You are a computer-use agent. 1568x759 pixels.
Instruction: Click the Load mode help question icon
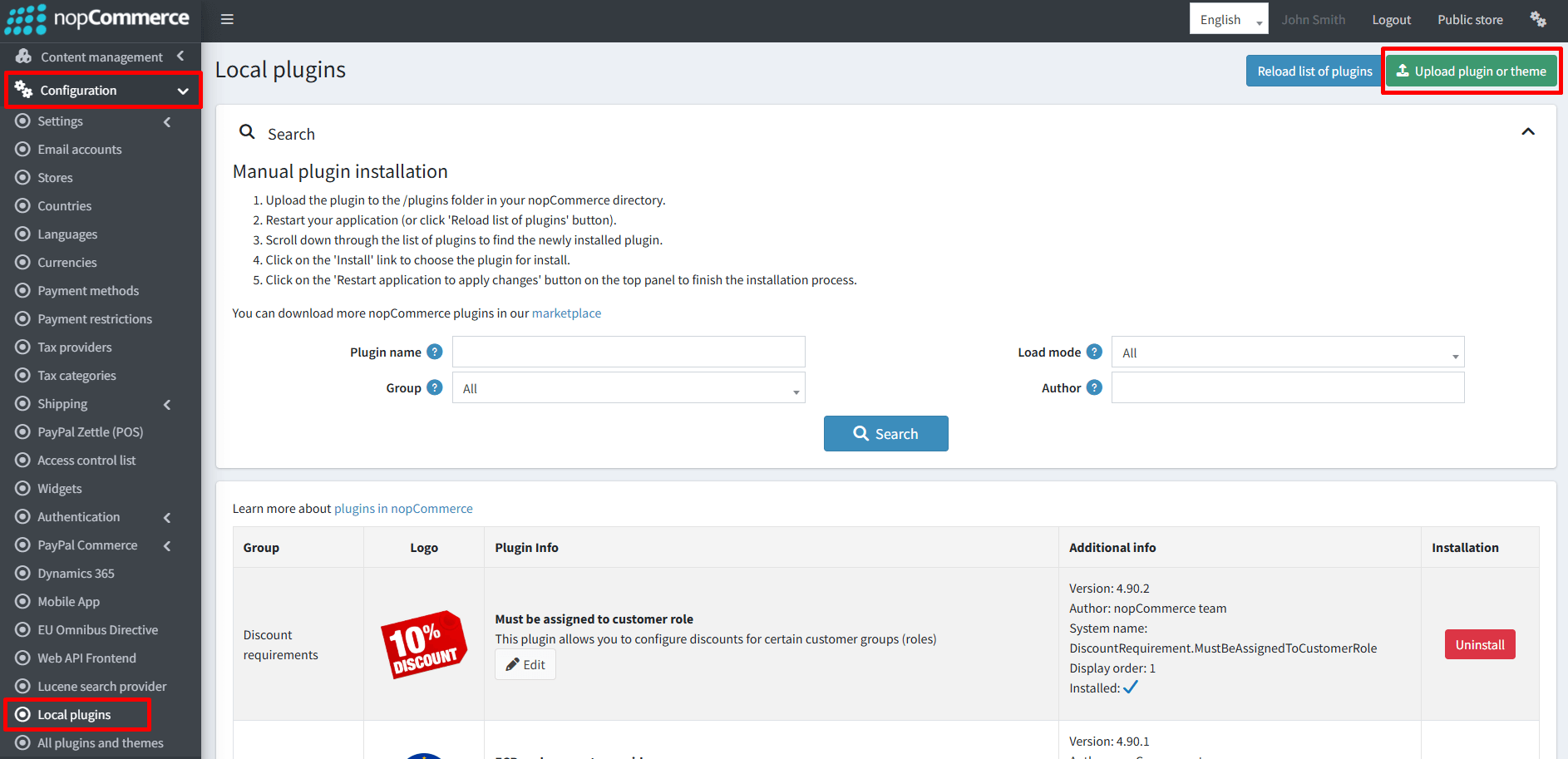(1094, 352)
